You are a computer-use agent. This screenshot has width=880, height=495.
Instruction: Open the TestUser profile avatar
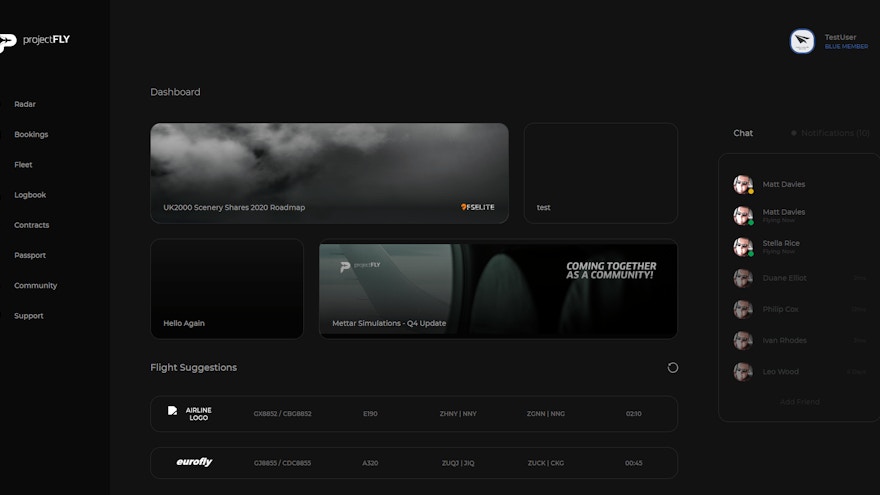802,41
